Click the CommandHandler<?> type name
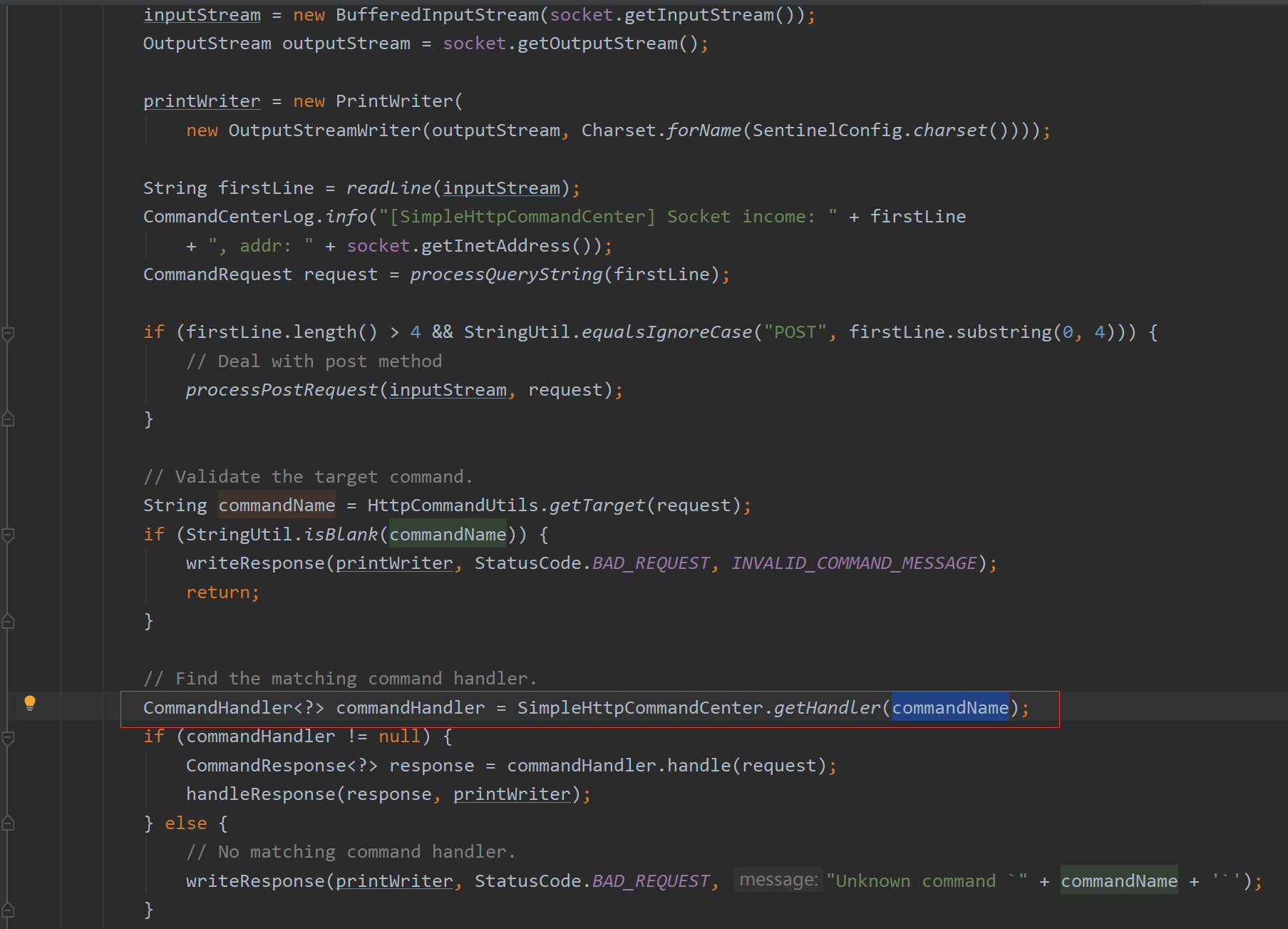This screenshot has height=929, width=1288. [x=234, y=708]
